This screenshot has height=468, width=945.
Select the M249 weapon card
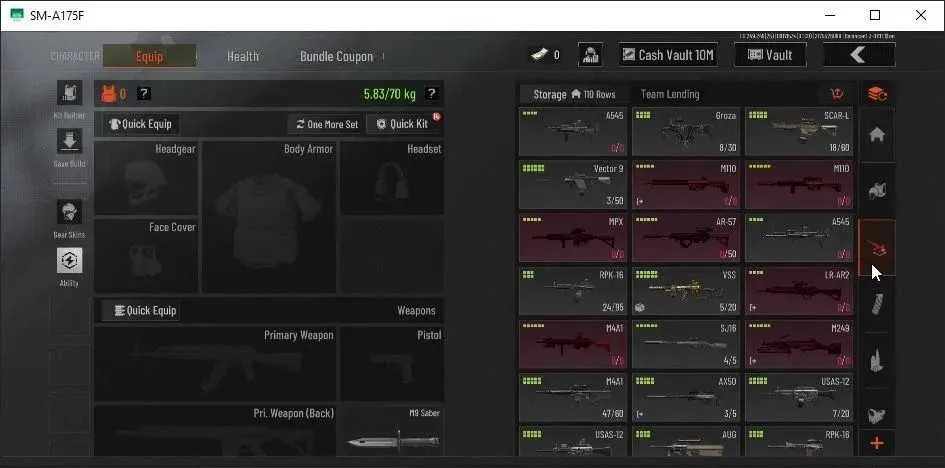point(799,344)
